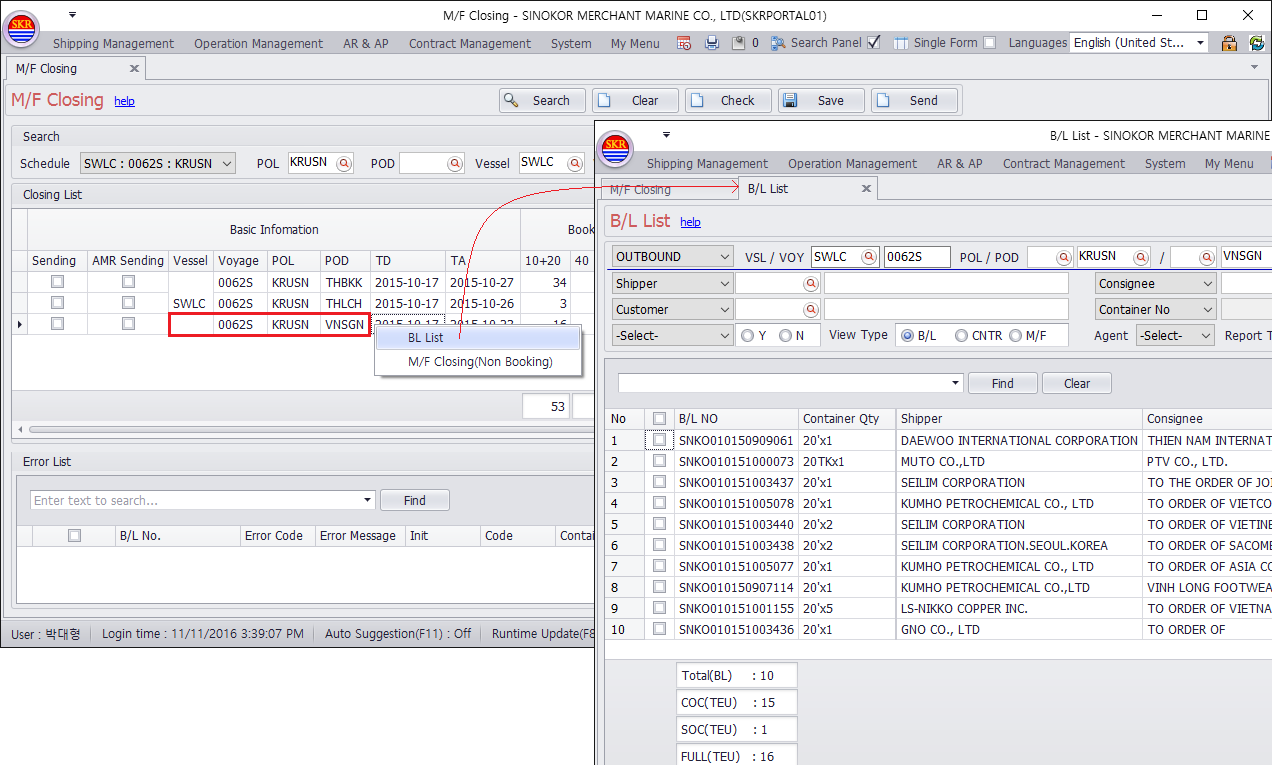
Task: Tick header checkbox in Error List grid
Action: [x=74, y=536]
